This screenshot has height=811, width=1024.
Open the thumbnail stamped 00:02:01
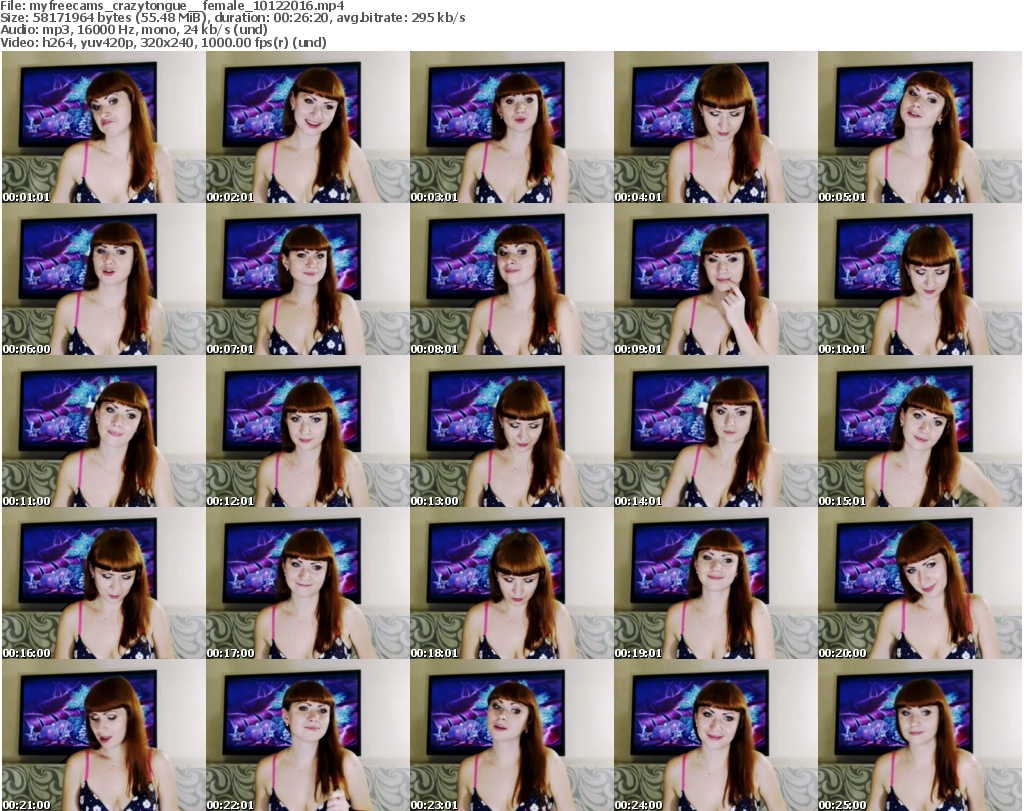tap(308, 127)
